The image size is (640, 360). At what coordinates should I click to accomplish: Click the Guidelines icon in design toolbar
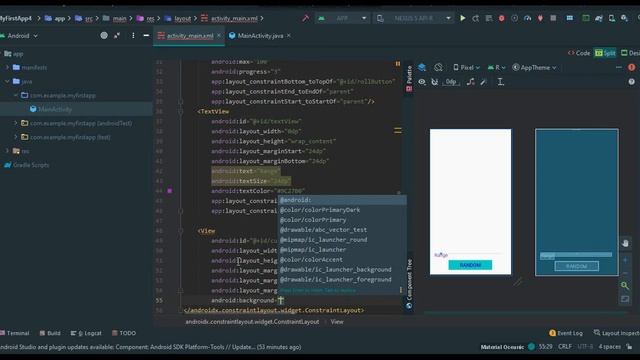pyautogui.click(x=500, y=82)
